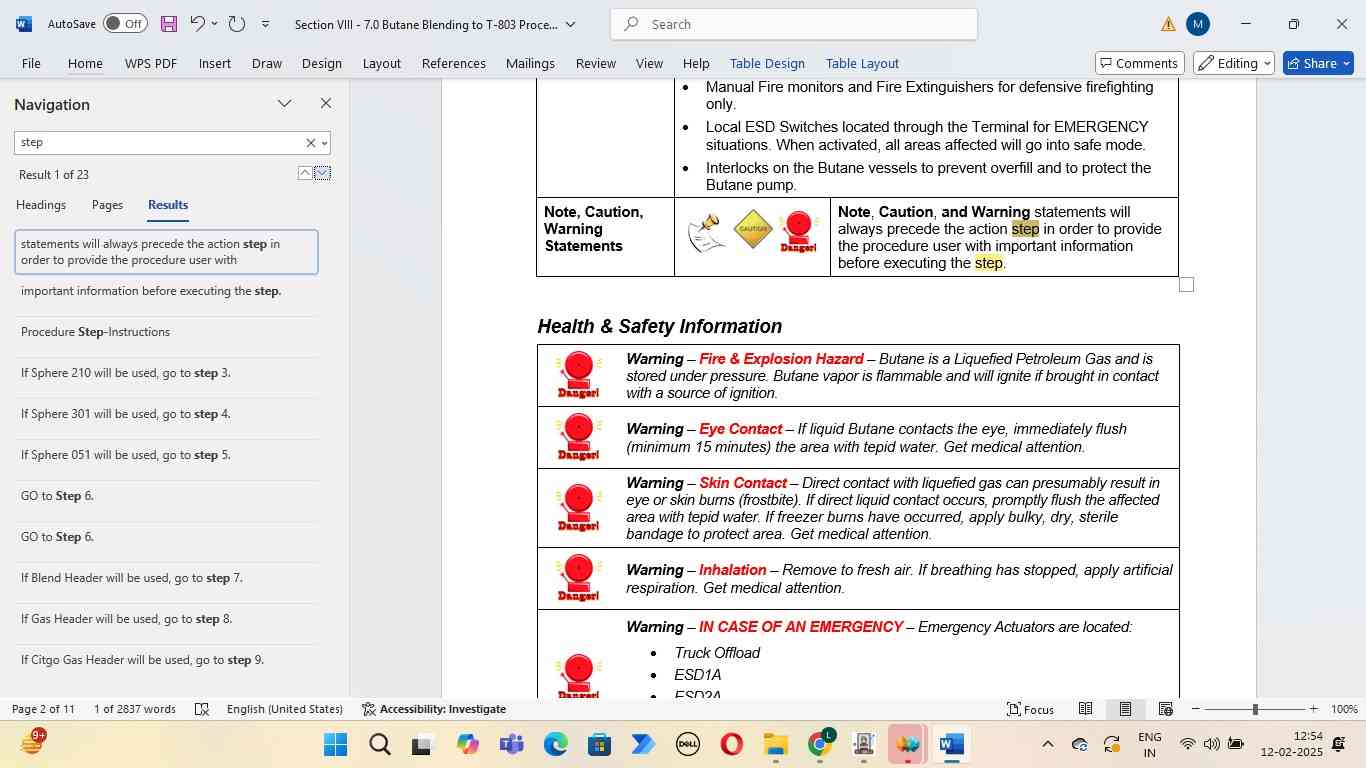The height and width of the screenshot is (768, 1366).
Task: Open Customize Quick Access Toolbar dropdown
Action: [265, 24]
